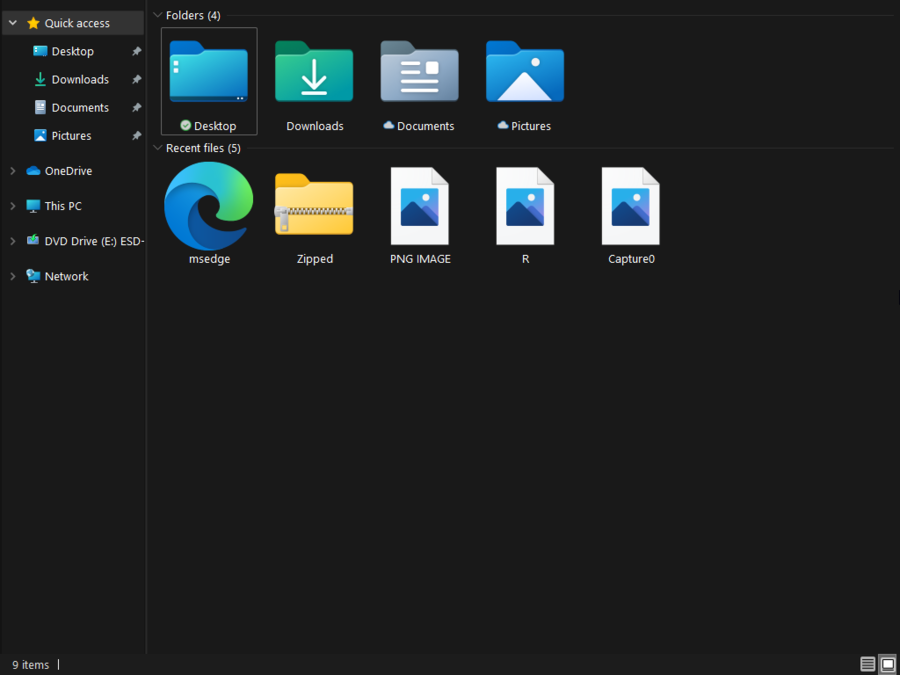Open the Desktop folder icon in Folders section
The height and width of the screenshot is (675, 900).
(x=208, y=73)
